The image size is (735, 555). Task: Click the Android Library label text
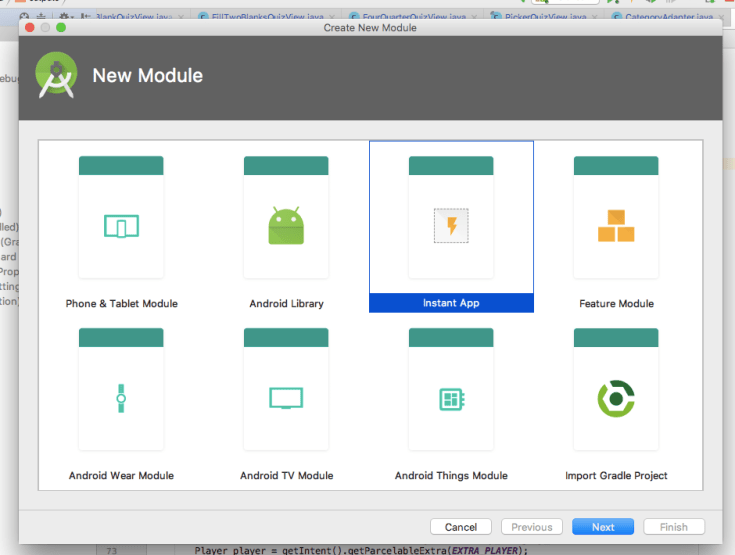click(x=286, y=303)
